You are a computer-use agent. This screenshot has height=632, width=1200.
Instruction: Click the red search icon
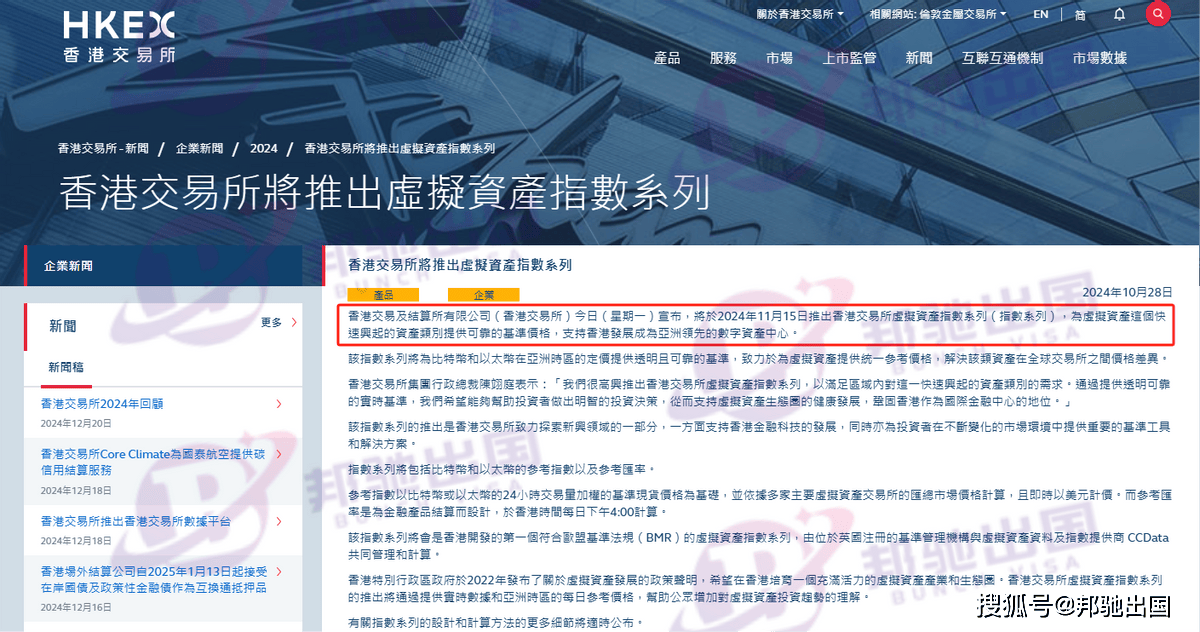1158,14
